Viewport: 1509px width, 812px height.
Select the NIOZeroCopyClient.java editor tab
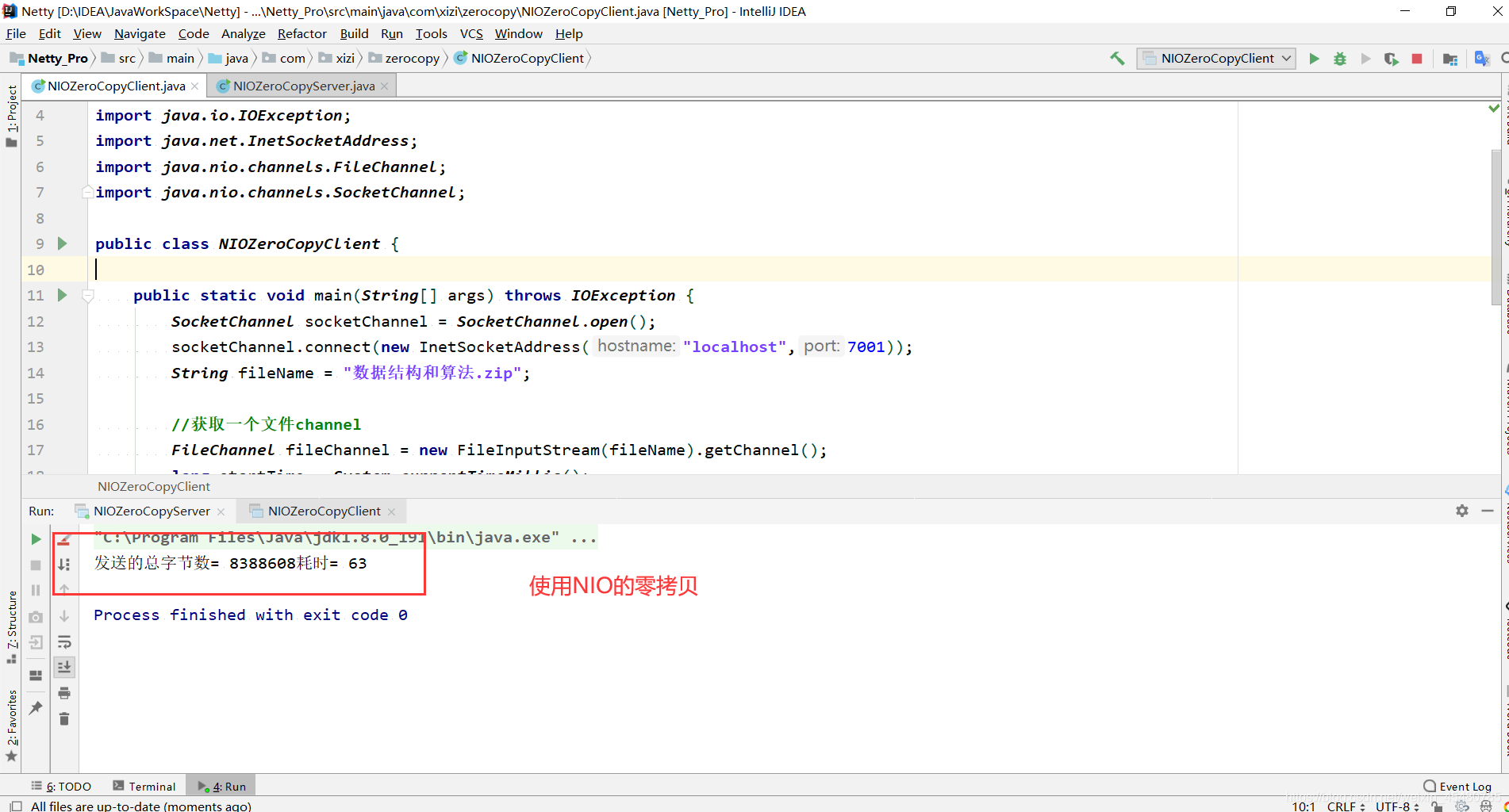(x=115, y=86)
